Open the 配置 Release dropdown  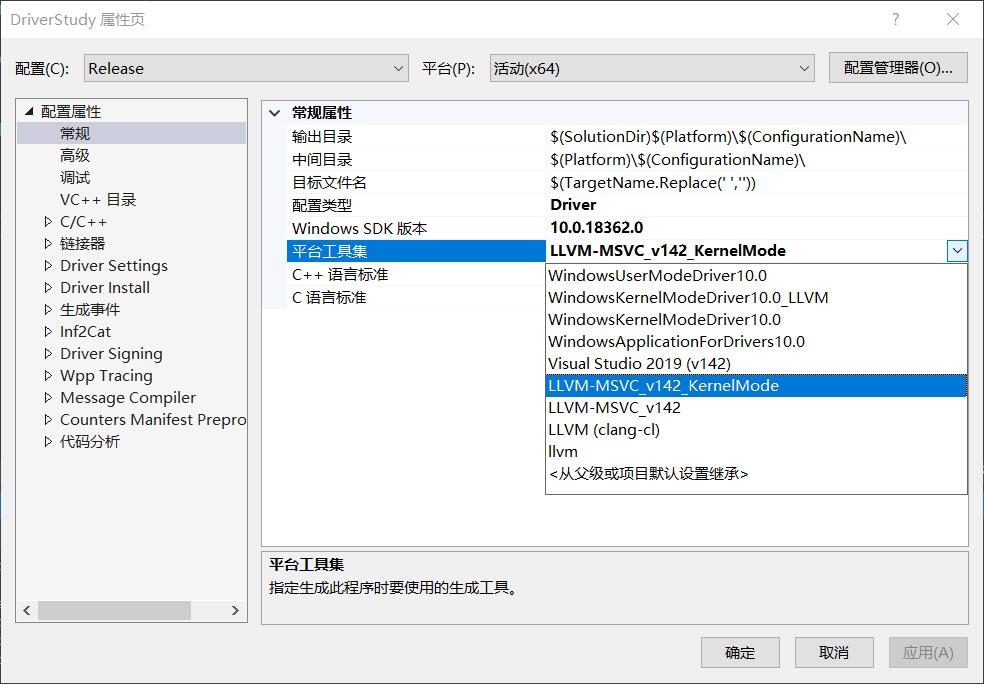(x=246, y=69)
